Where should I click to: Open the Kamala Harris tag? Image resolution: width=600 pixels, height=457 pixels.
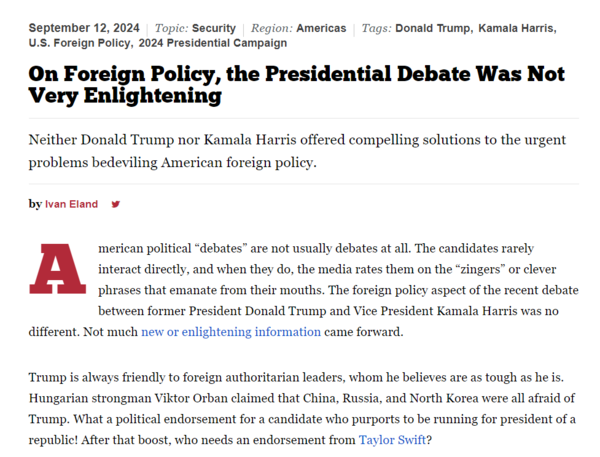(x=516, y=28)
